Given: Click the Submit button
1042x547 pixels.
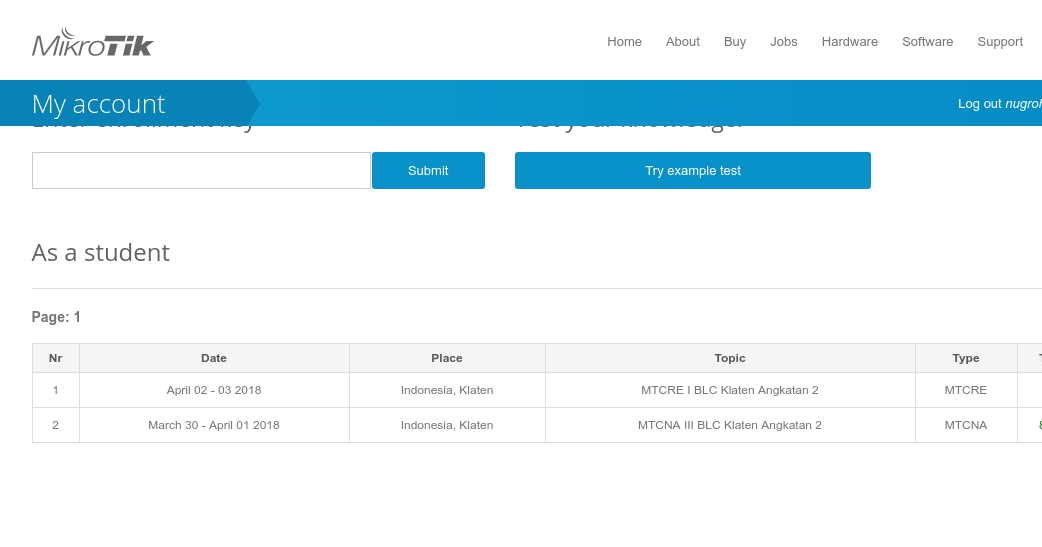Looking at the screenshot, I should pyautogui.click(x=428, y=170).
